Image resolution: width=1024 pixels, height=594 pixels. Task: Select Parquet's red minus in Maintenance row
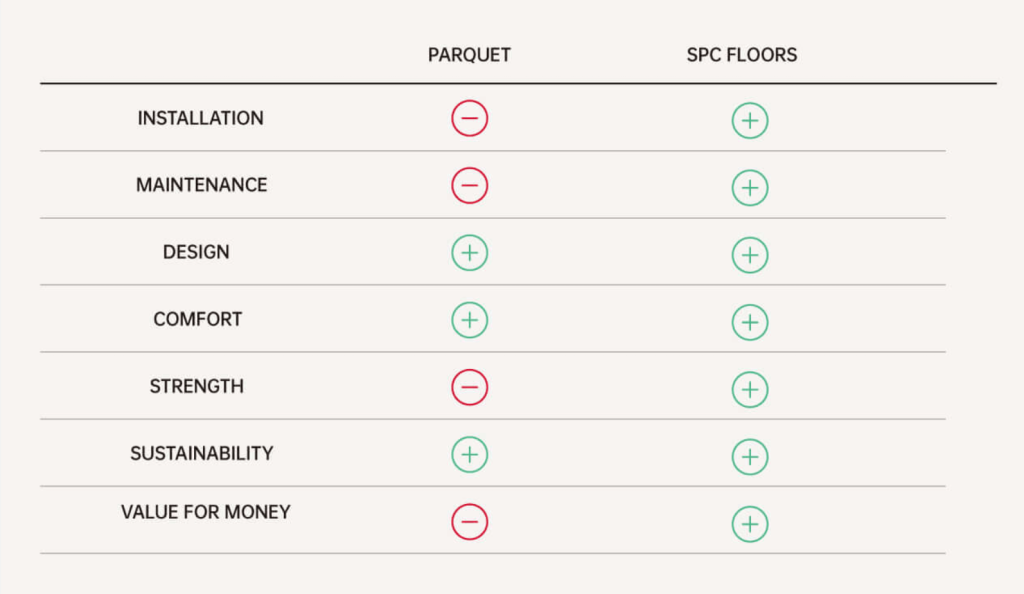click(469, 186)
